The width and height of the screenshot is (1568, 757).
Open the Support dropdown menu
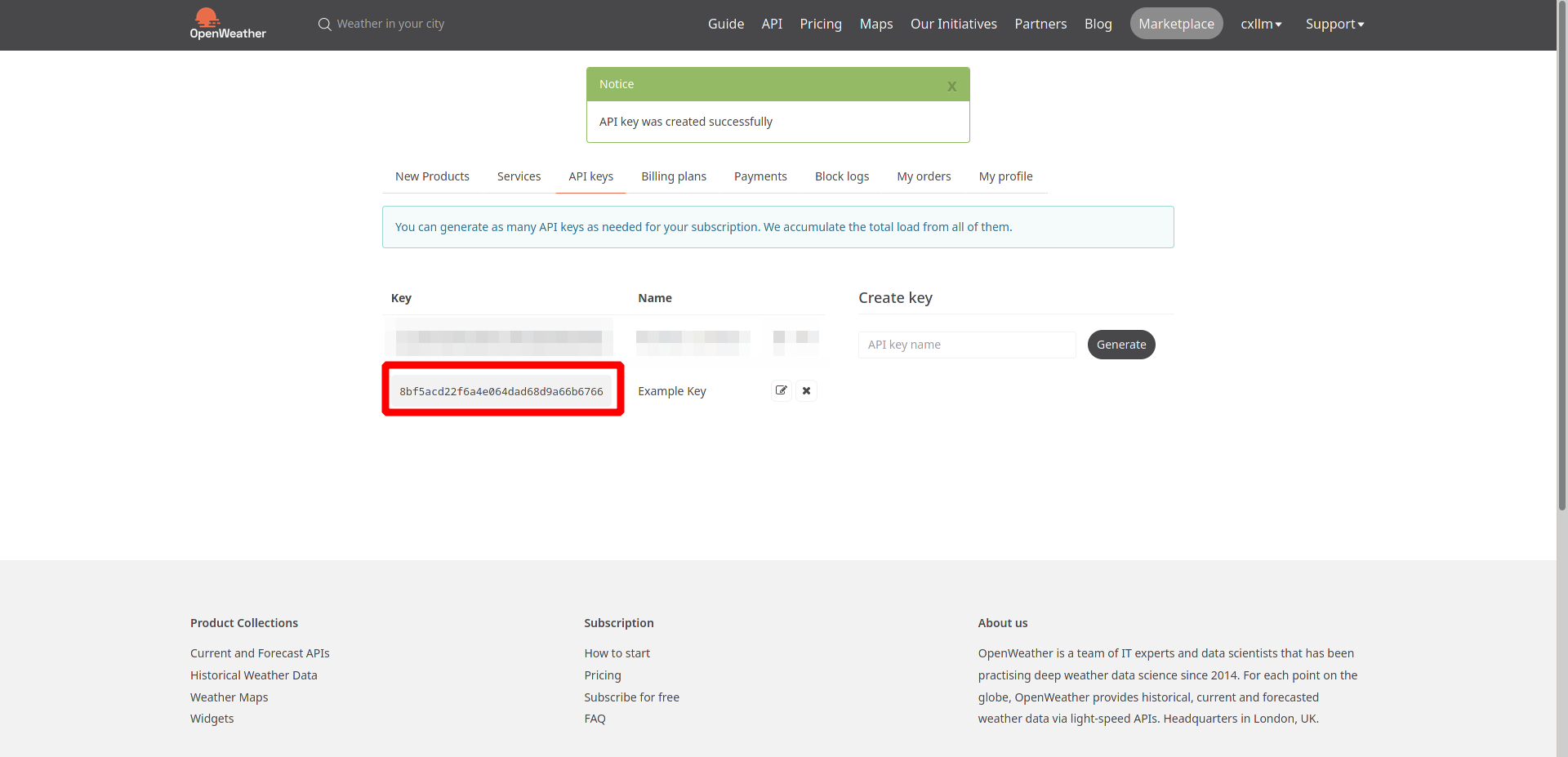1334,24
